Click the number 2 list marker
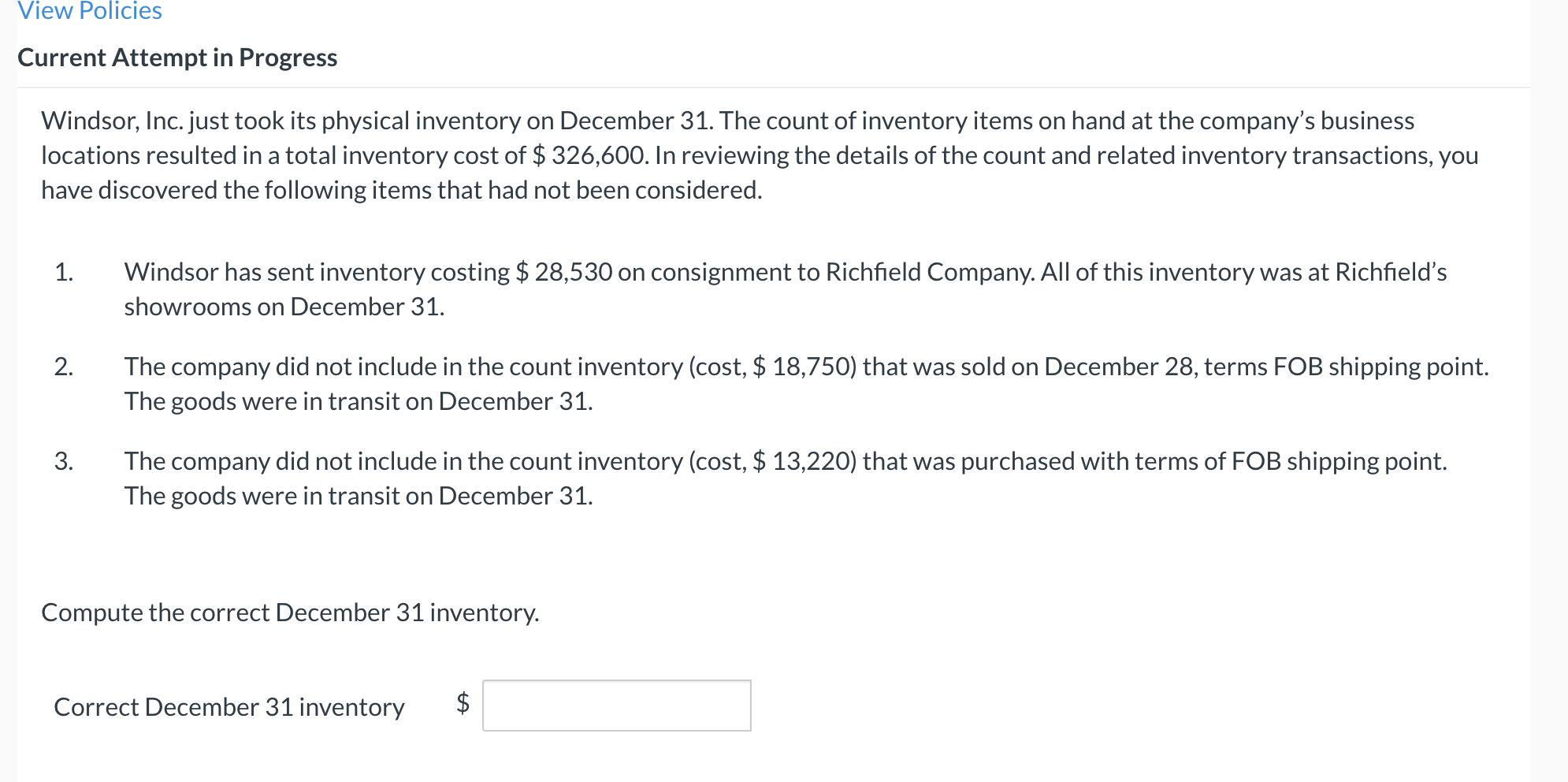This screenshot has height=782, width=1568. coord(63,366)
